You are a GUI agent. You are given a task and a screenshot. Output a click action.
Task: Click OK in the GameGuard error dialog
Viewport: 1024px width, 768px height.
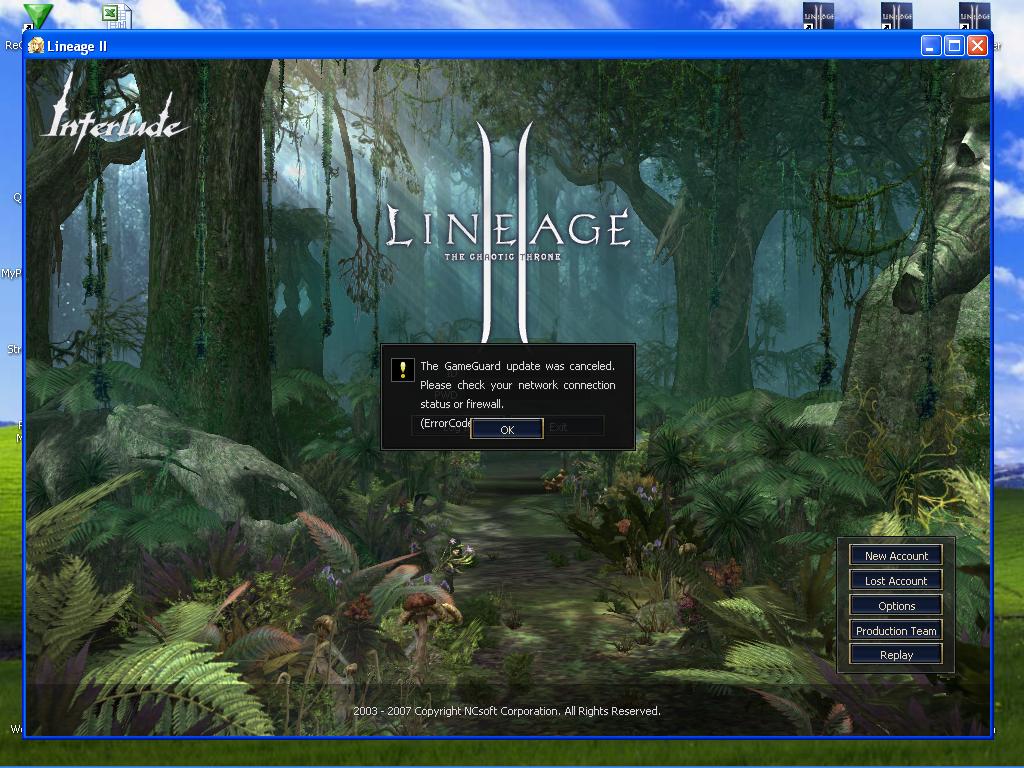(507, 429)
